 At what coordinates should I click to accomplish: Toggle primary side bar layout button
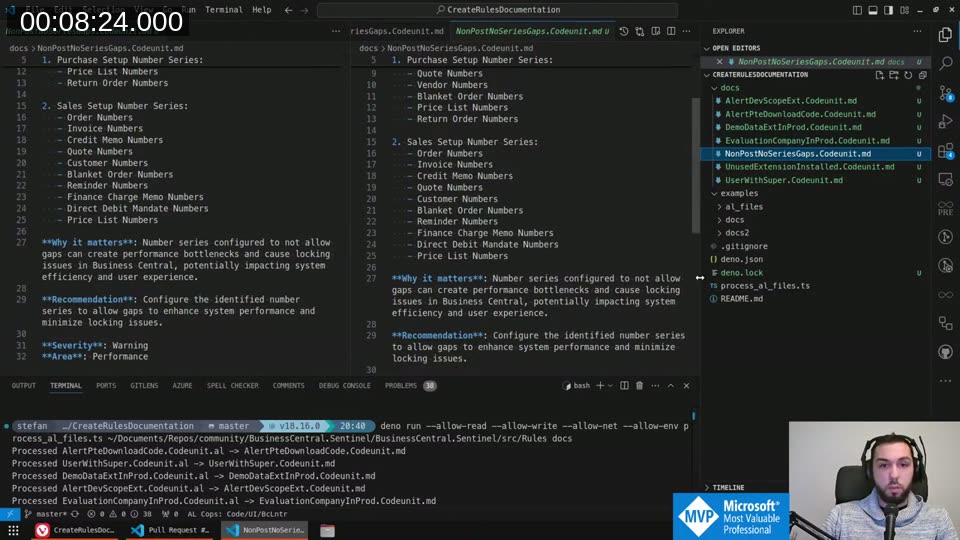(857, 10)
